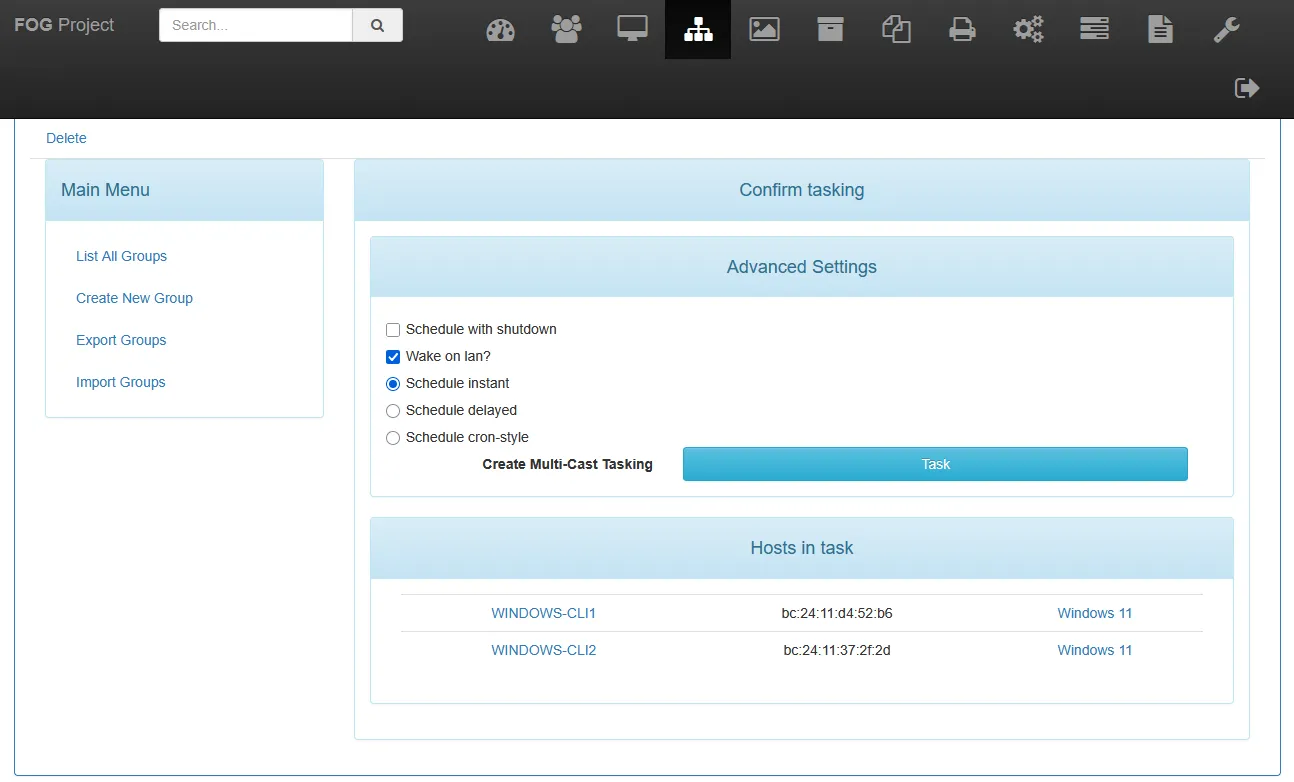Select Schedule delayed radio option
Image resolution: width=1294 pixels, height=782 pixels.
(393, 411)
